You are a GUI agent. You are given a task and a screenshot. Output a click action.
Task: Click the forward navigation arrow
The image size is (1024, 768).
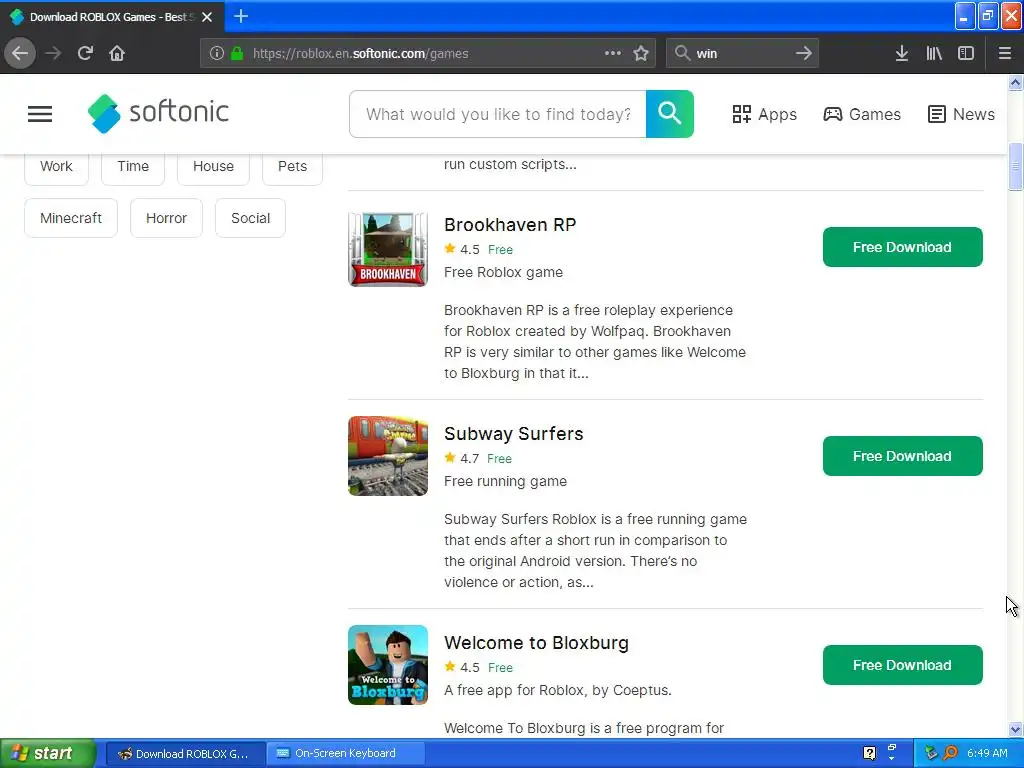pos(53,53)
